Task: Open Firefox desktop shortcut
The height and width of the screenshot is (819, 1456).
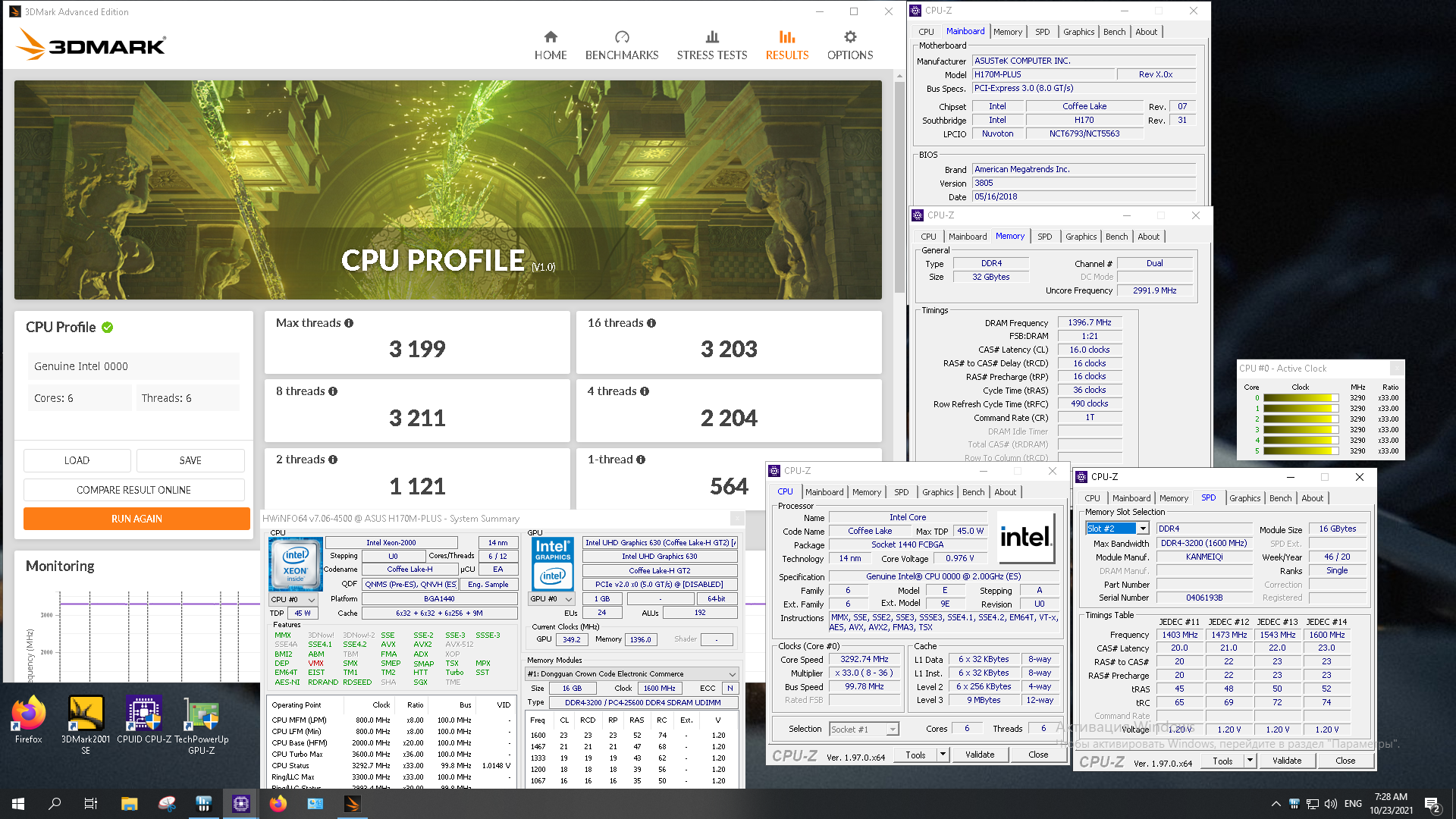Action: pos(28,719)
